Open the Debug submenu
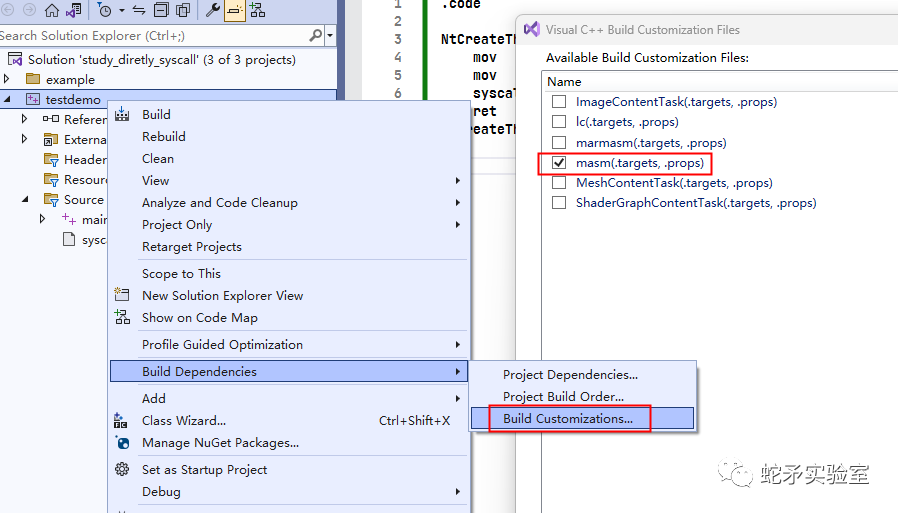This screenshot has width=898, height=513. [289, 492]
